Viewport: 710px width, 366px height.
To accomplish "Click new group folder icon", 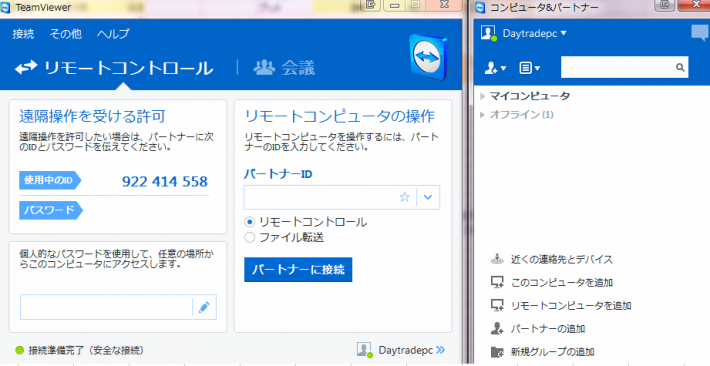I will click(x=497, y=352).
